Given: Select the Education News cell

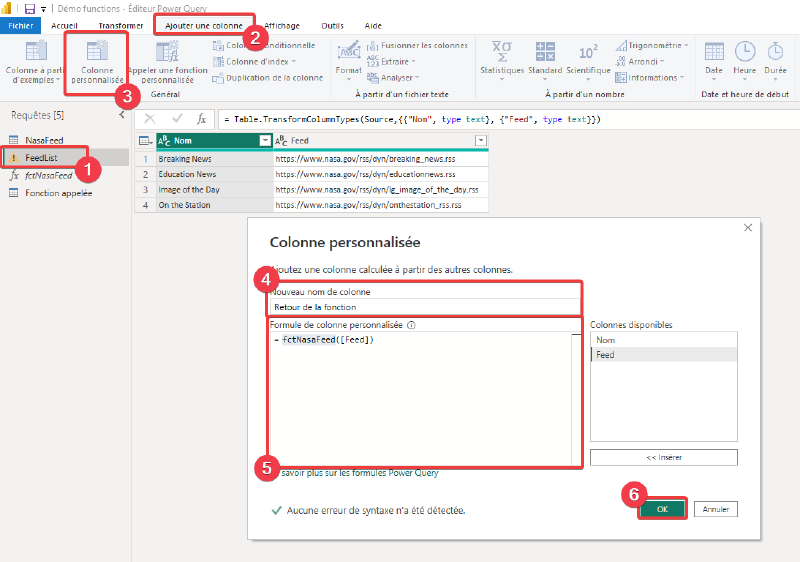Looking at the screenshot, I should click(215, 174).
